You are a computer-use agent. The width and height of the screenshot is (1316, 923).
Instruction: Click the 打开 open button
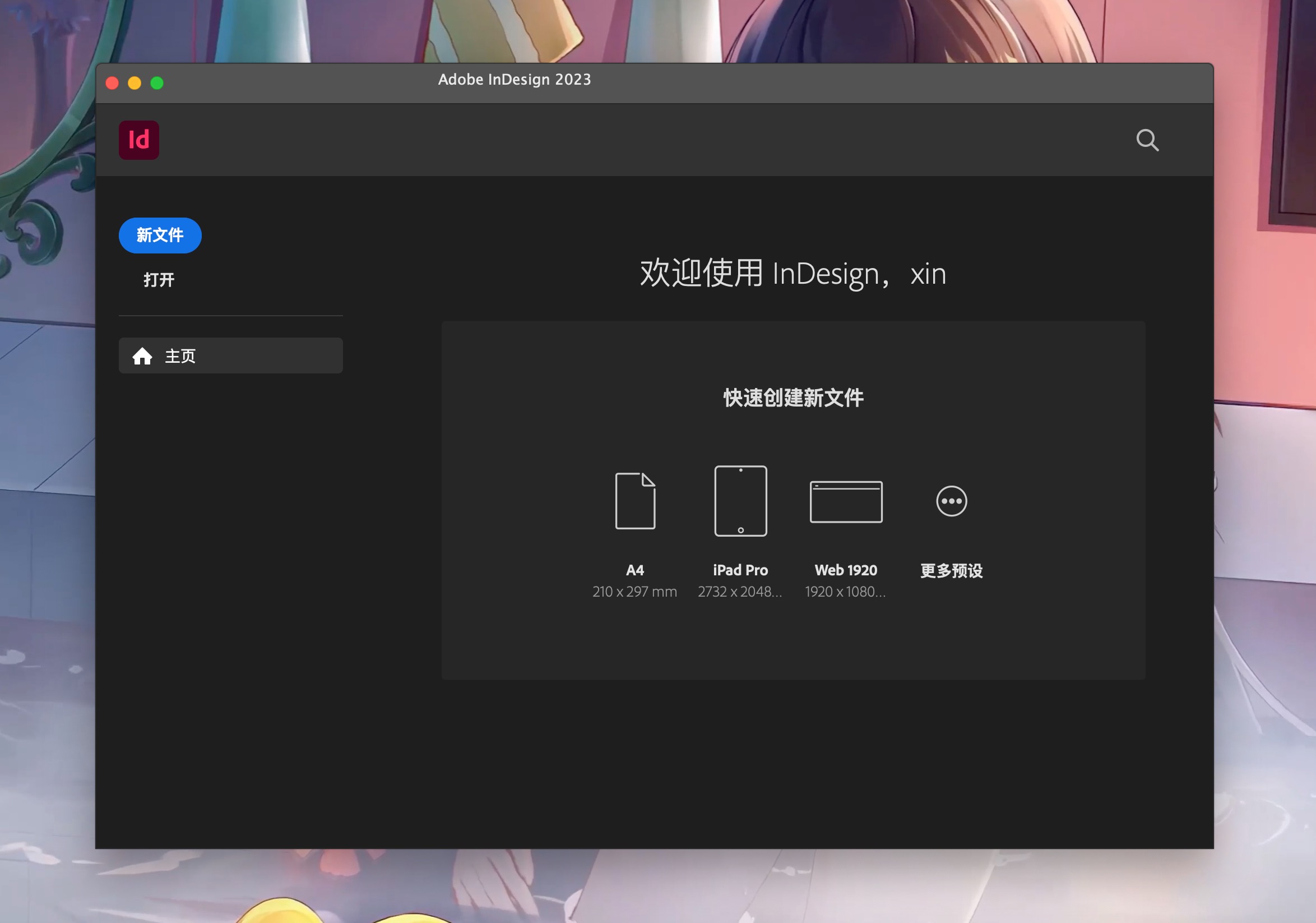159,280
